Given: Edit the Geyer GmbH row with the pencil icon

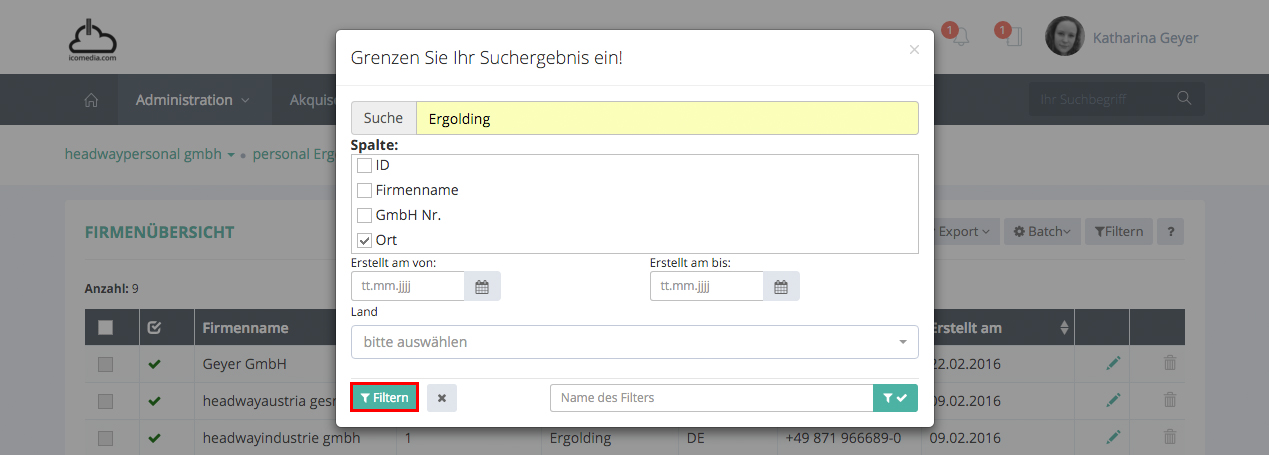Looking at the screenshot, I should [1113, 364].
